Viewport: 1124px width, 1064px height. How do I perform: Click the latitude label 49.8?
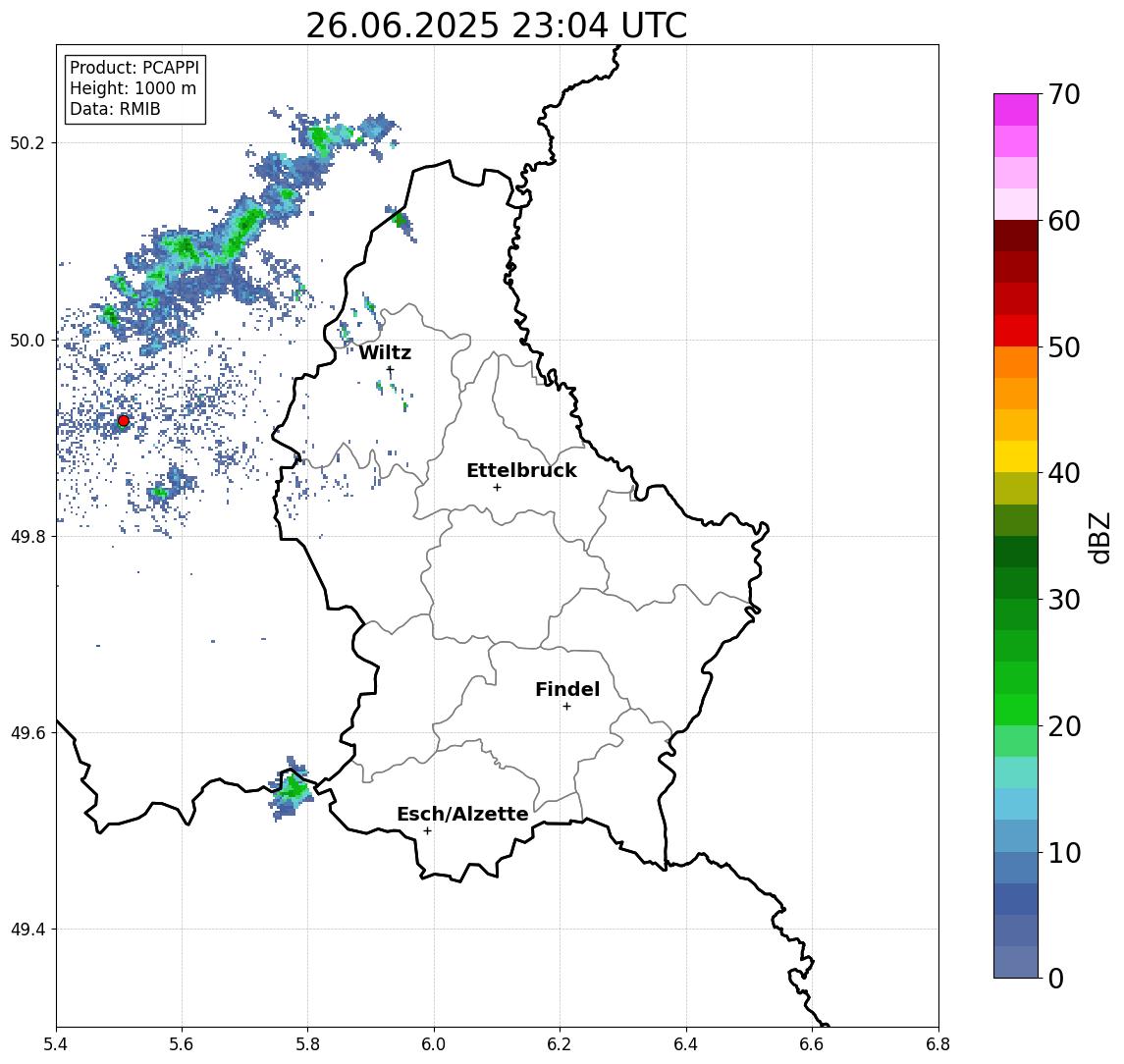click(x=27, y=537)
